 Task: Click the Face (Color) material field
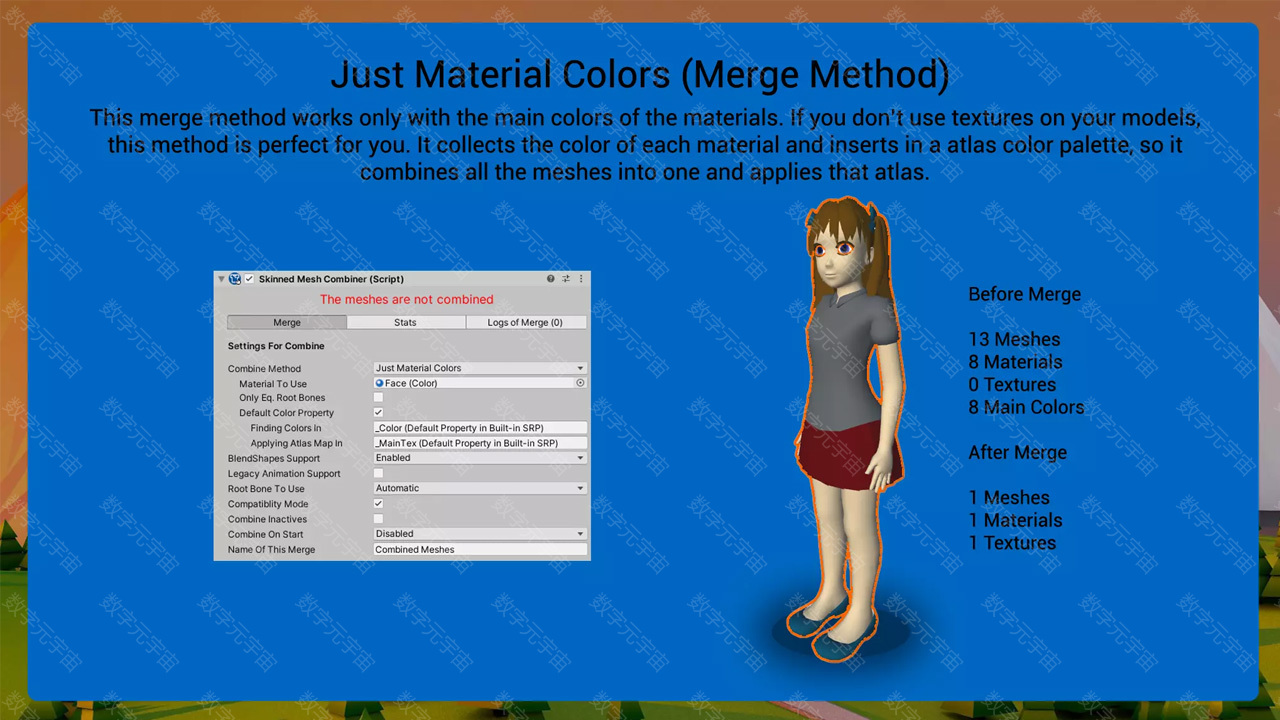pyautogui.click(x=474, y=383)
